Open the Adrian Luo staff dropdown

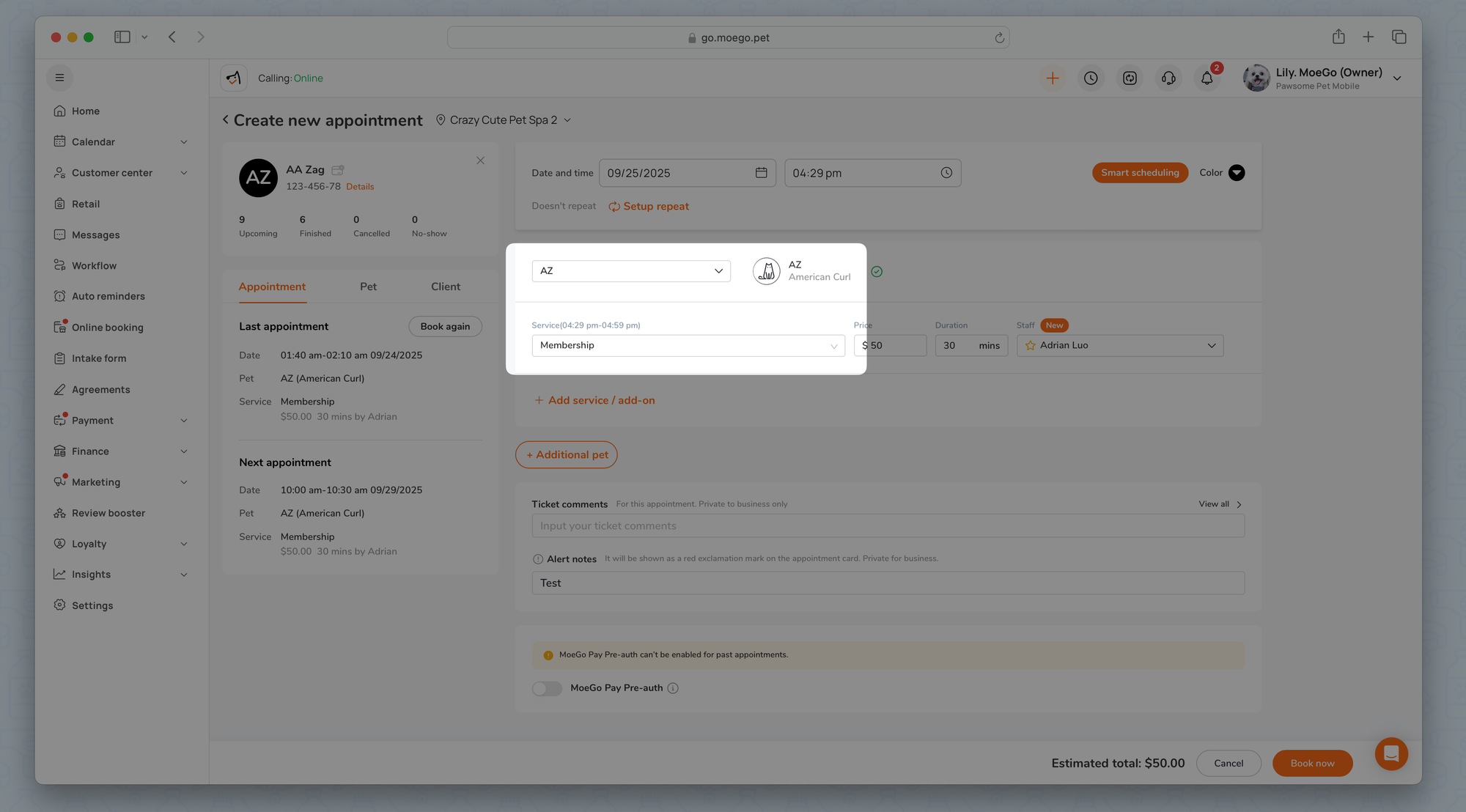tap(1119, 345)
